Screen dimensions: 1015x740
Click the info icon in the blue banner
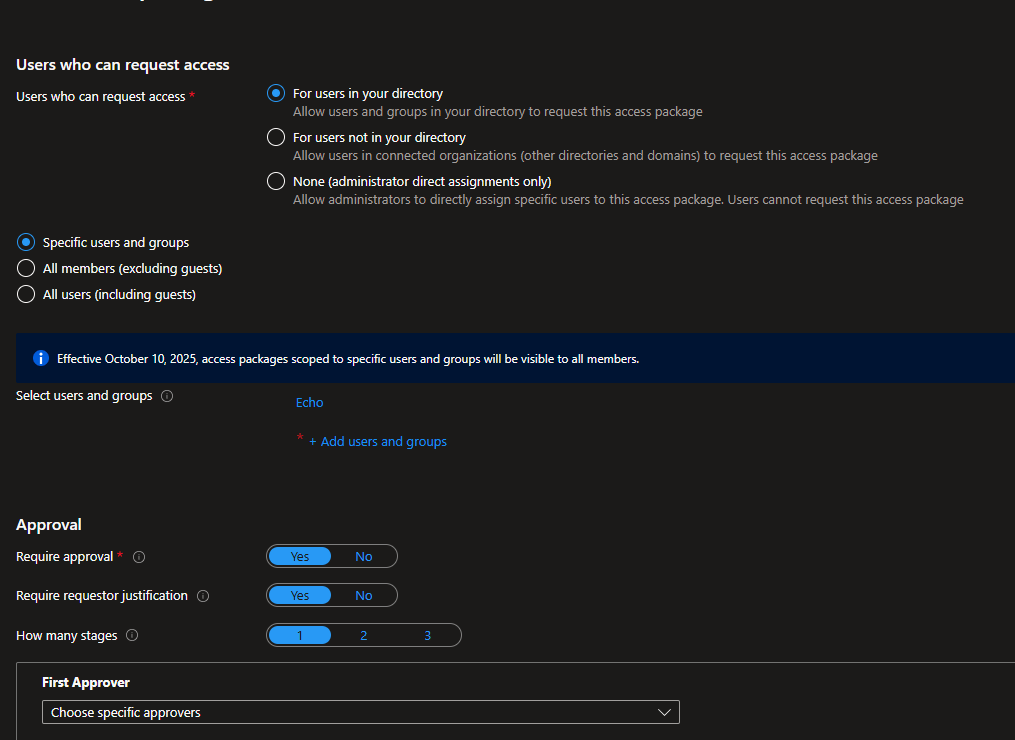pos(41,358)
